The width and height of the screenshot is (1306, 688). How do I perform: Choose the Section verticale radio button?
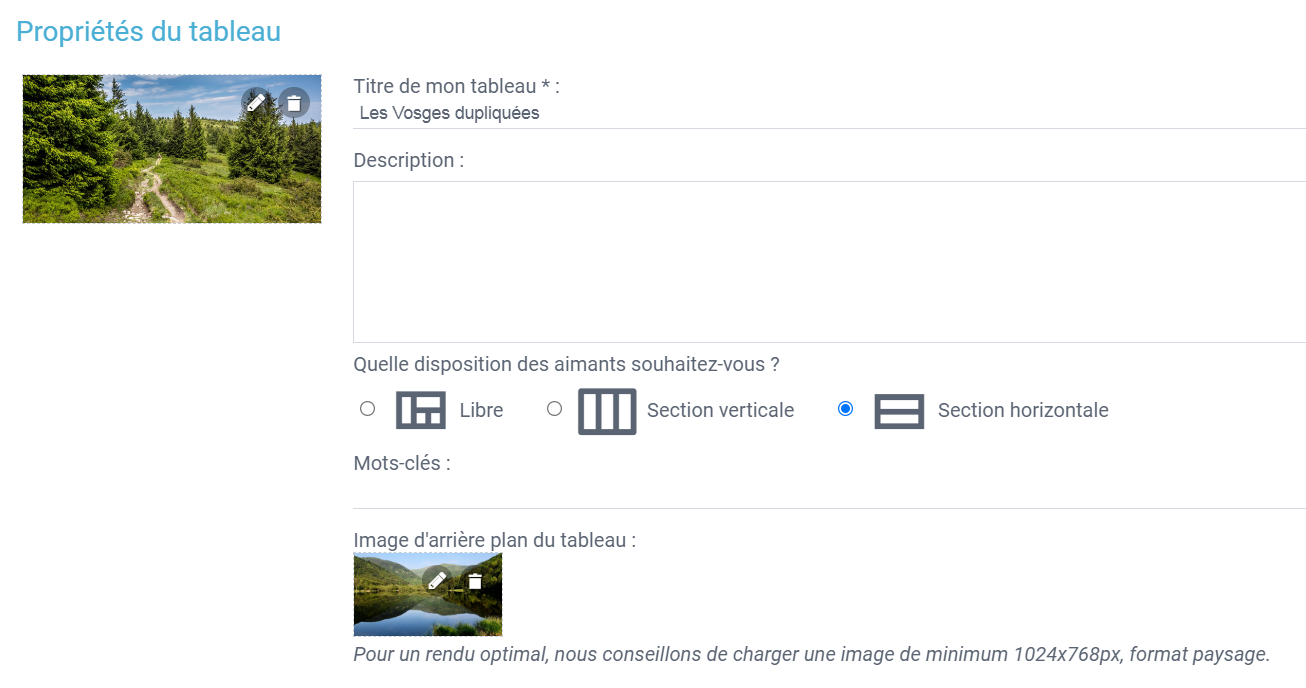coord(554,409)
